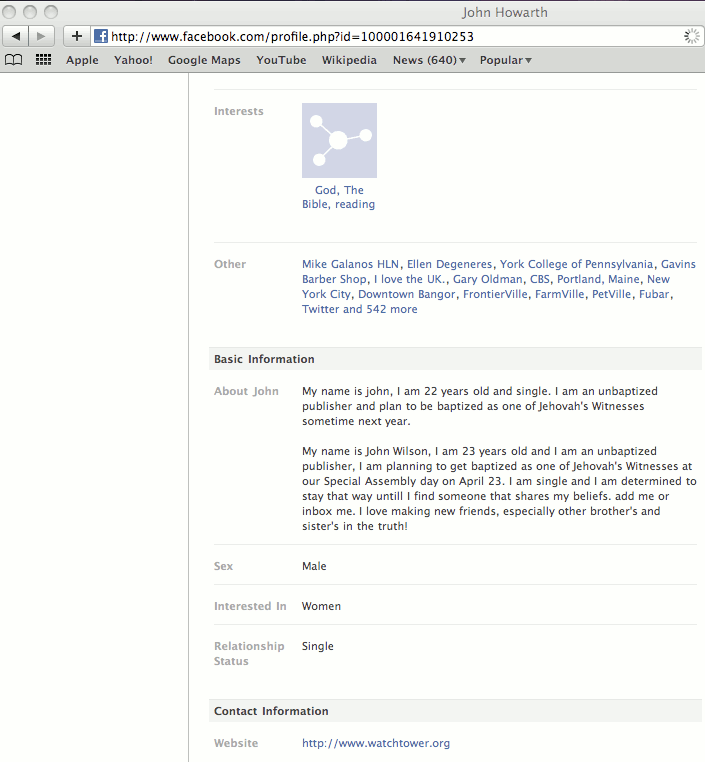
Task: Open the watchtower.org website link
Action: tap(376, 743)
